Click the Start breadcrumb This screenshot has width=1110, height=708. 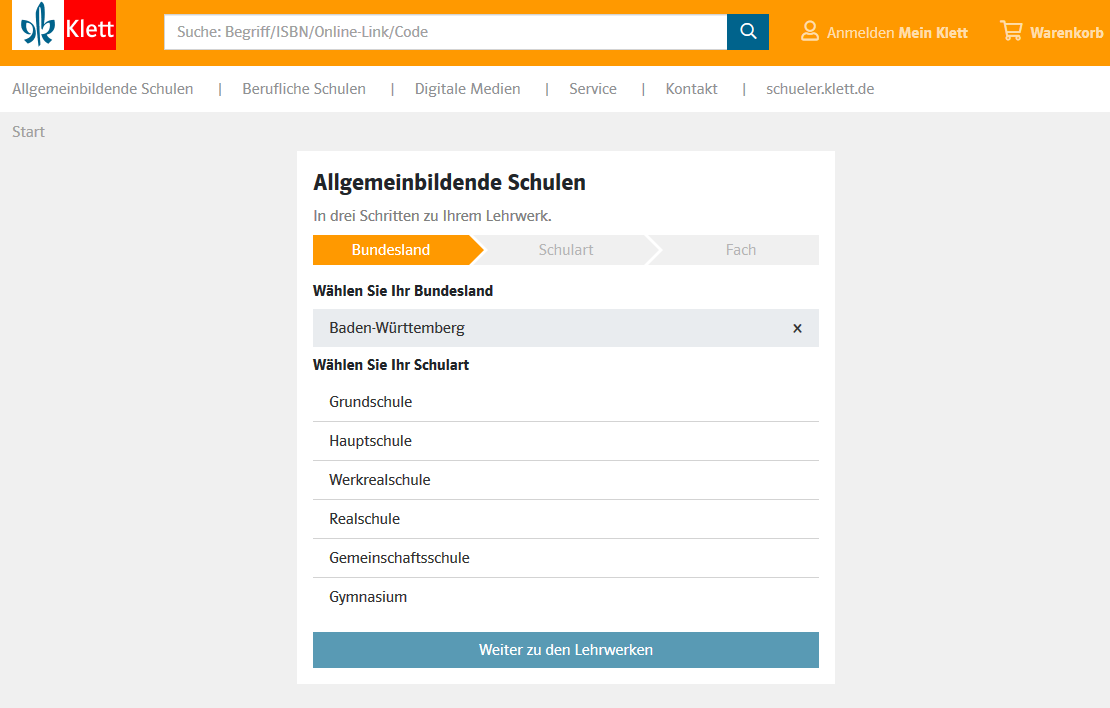(x=29, y=132)
